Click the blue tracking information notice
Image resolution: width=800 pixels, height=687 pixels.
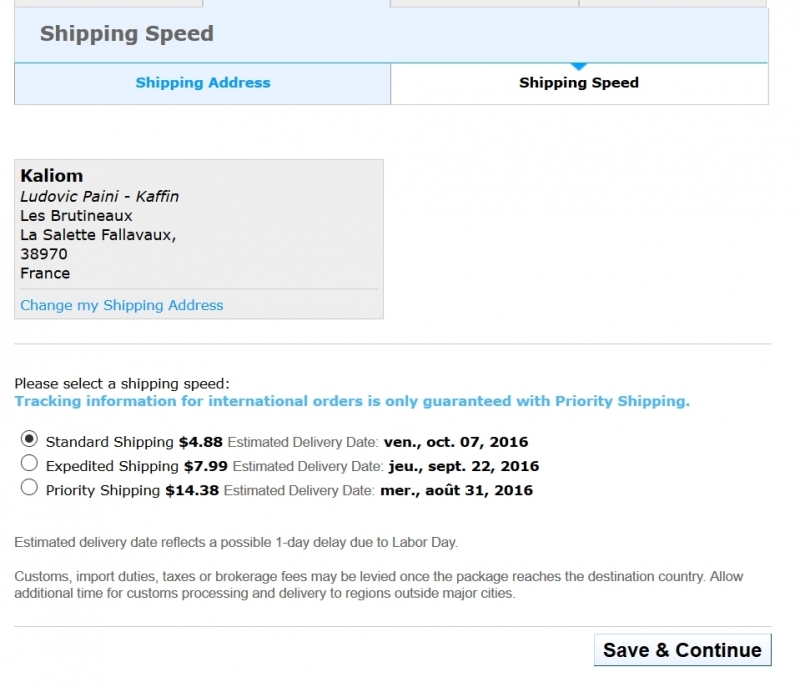352,401
